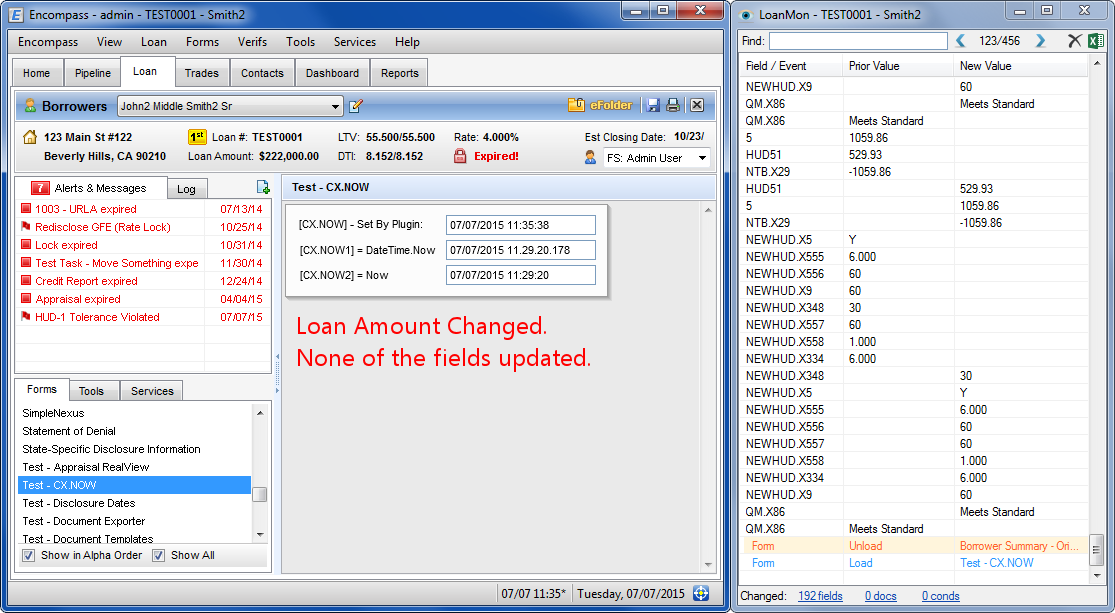The width and height of the screenshot is (1115, 613).
Task: Click the LoanMon window icon in title bar
Action: (746, 15)
